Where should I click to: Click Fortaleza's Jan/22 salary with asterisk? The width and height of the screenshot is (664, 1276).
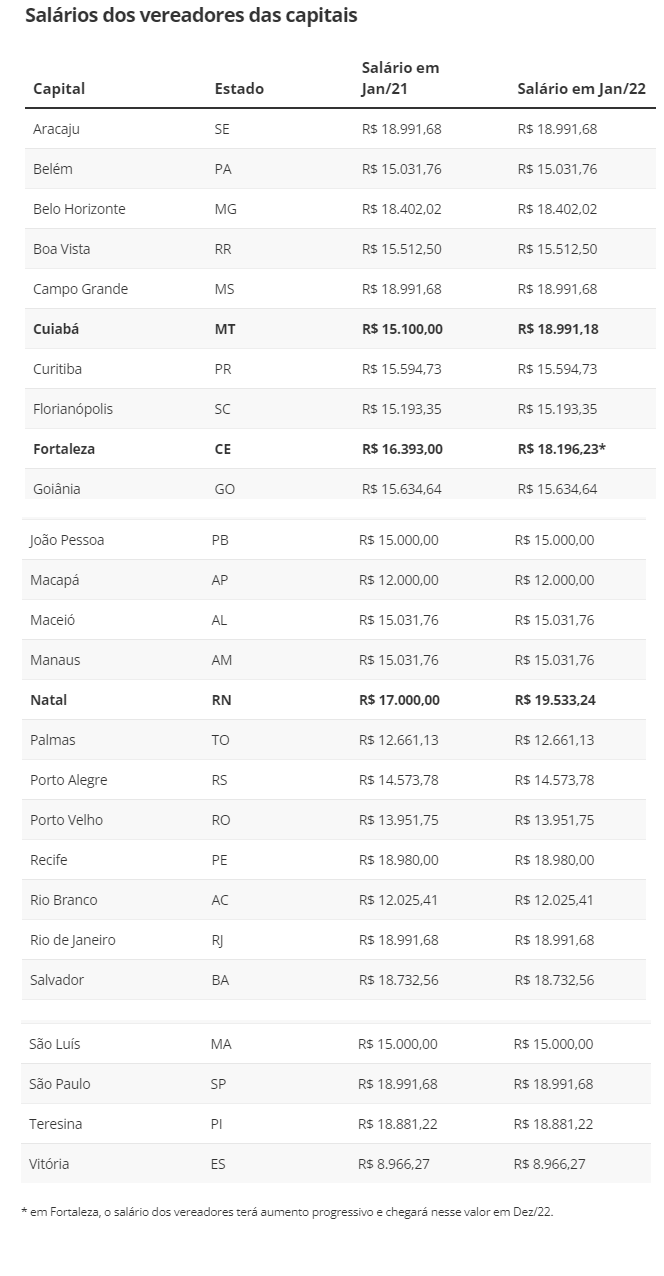pos(561,449)
